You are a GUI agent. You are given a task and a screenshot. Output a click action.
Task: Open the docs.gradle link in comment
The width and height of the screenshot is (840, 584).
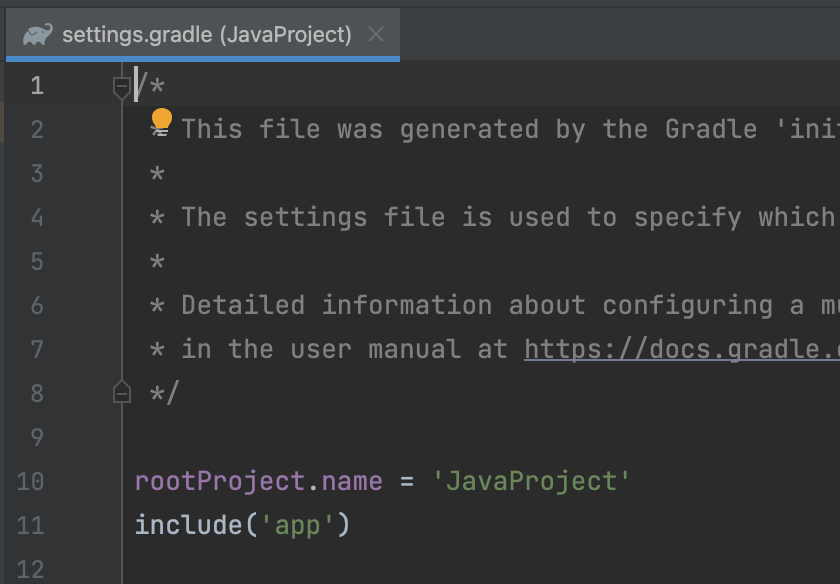[x=681, y=349]
